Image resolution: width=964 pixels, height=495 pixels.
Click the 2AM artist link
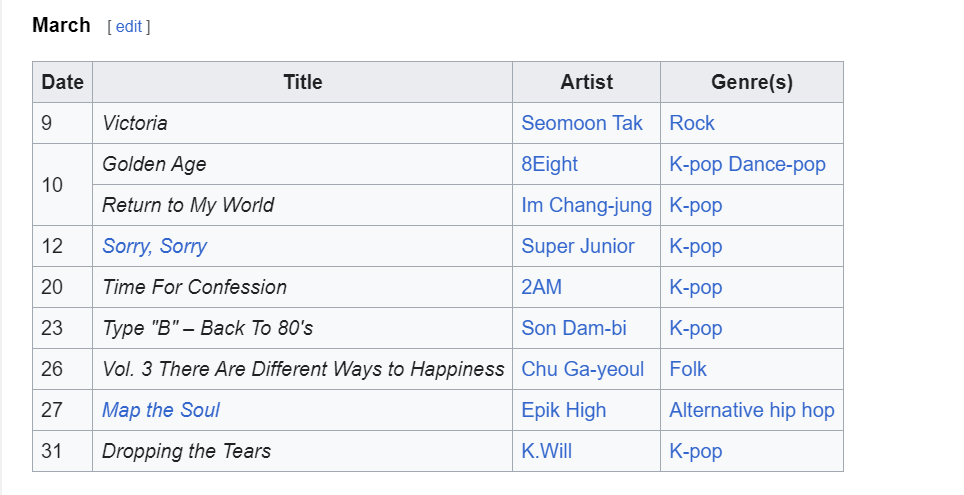tap(541, 287)
